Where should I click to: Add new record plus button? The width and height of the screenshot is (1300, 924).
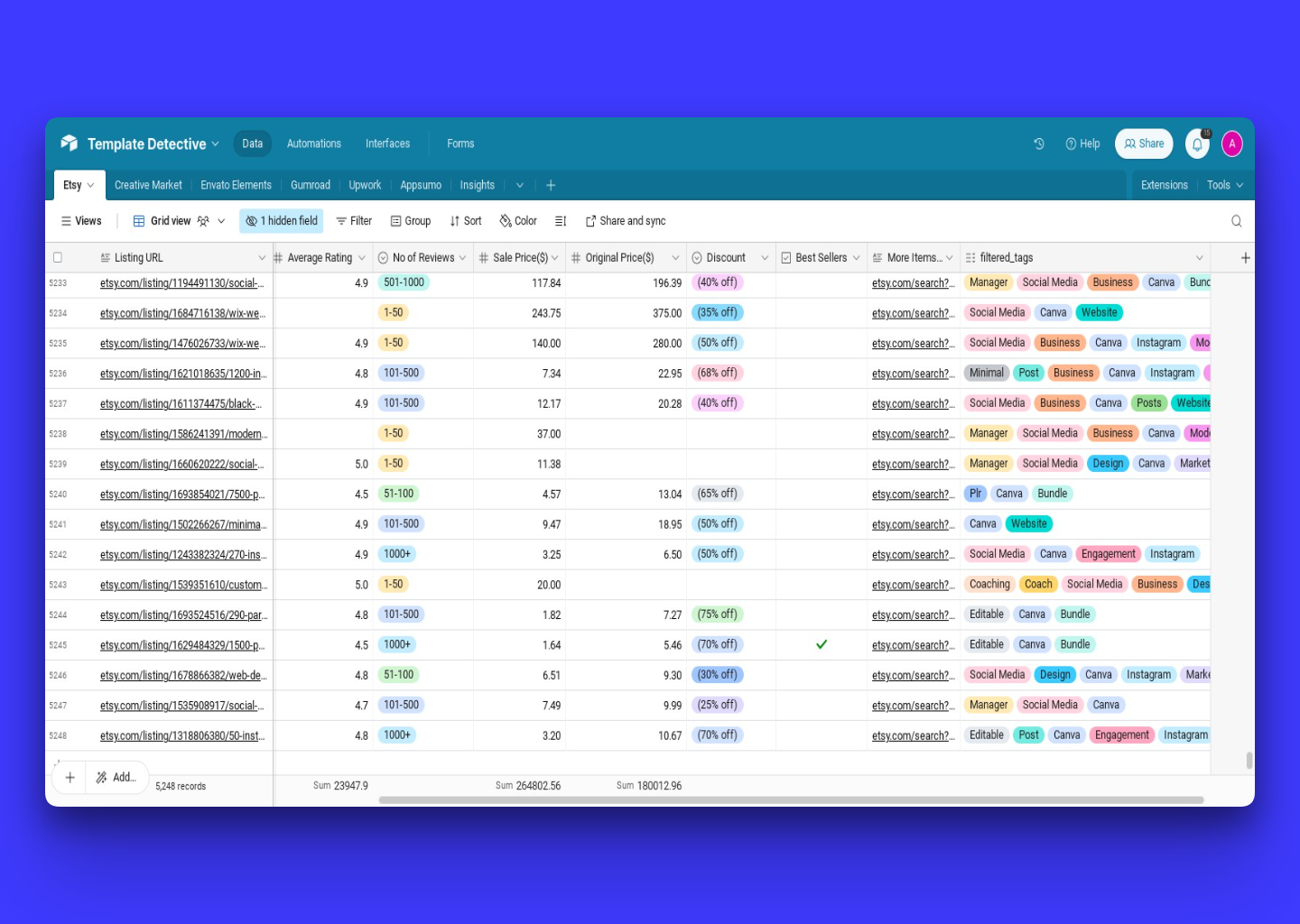pyautogui.click(x=70, y=777)
